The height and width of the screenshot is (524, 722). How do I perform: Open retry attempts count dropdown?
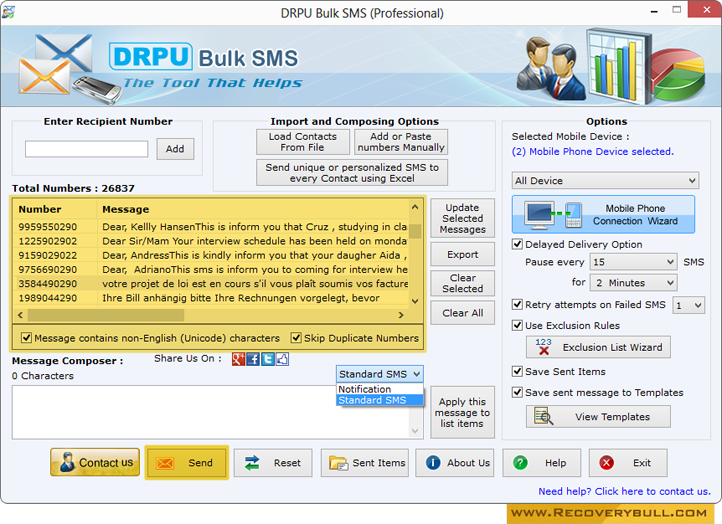click(x=688, y=305)
